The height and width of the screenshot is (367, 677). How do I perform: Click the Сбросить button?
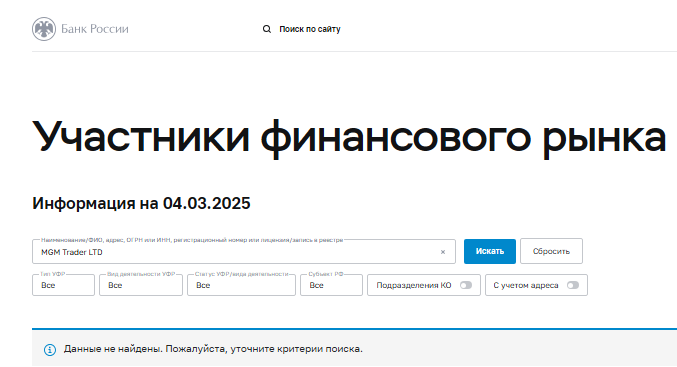551,251
